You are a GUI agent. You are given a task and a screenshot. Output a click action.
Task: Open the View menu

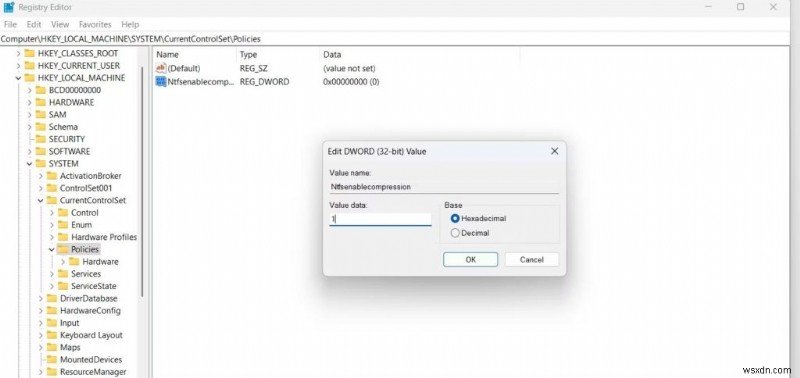pyautogui.click(x=60, y=24)
